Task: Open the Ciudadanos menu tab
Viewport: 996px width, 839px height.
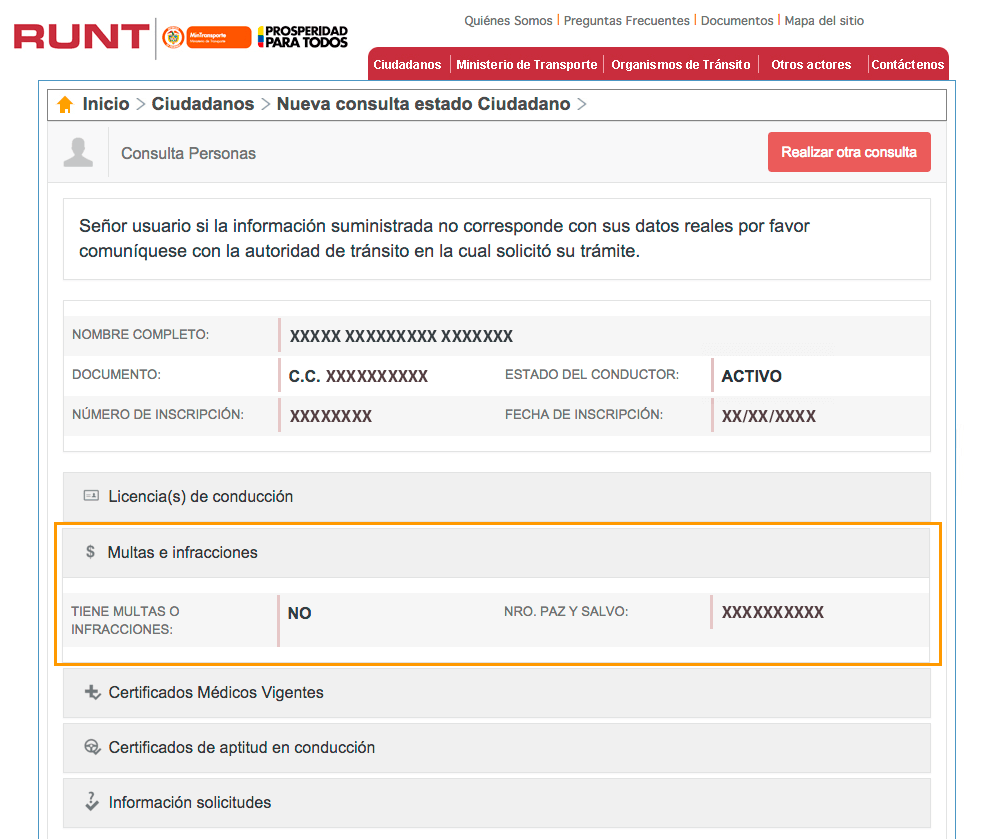Action: pos(407,64)
